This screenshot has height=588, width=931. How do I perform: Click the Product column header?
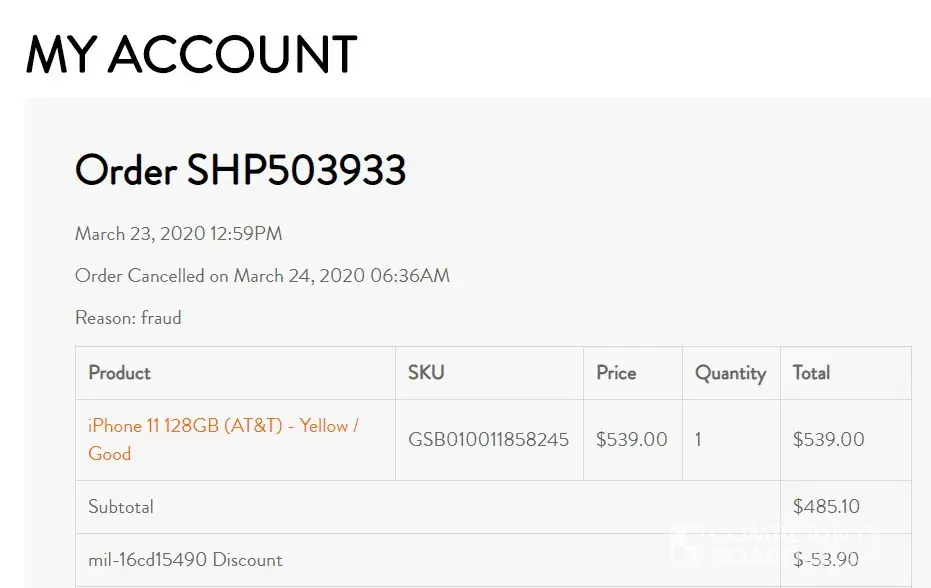[x=119, y=373]
